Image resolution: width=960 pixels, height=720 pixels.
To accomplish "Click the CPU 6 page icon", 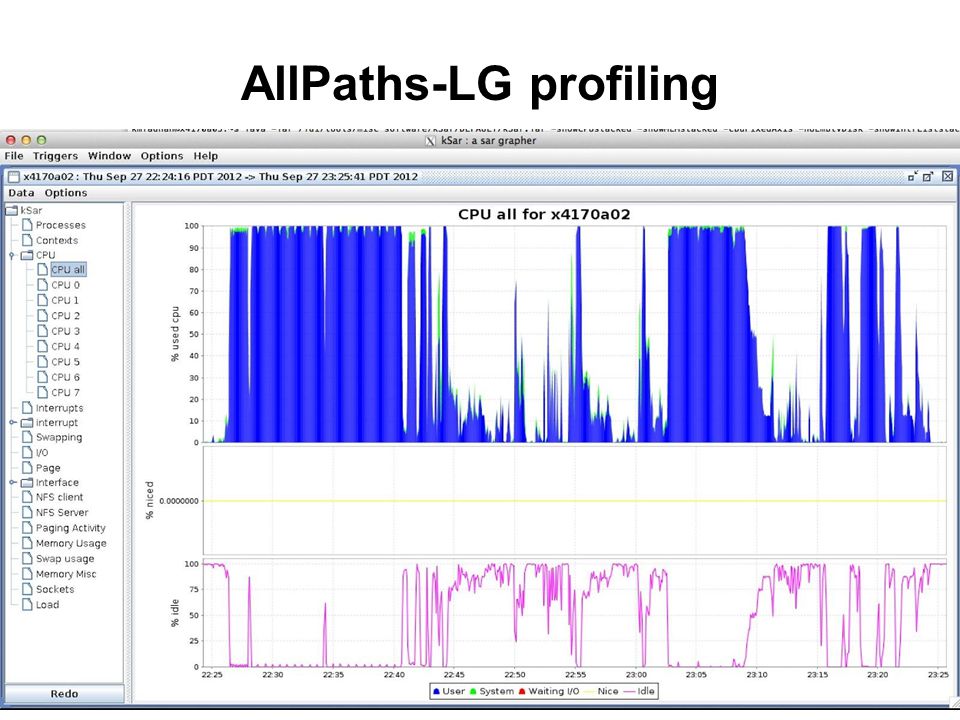I will point(42,377).
